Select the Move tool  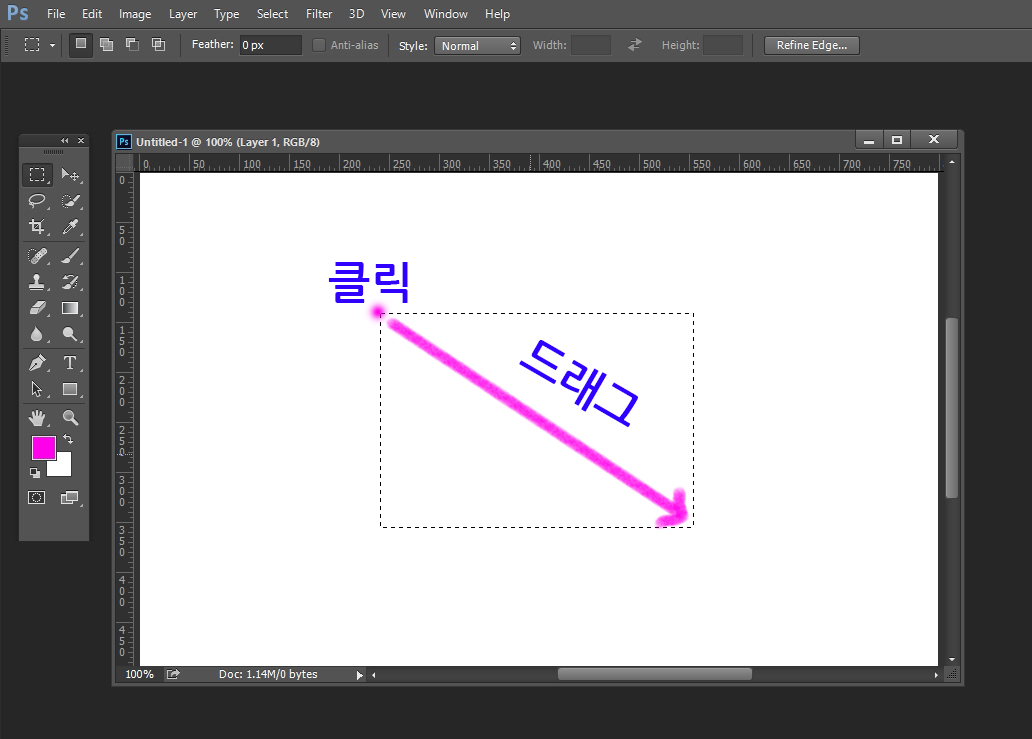pos(70,174)
